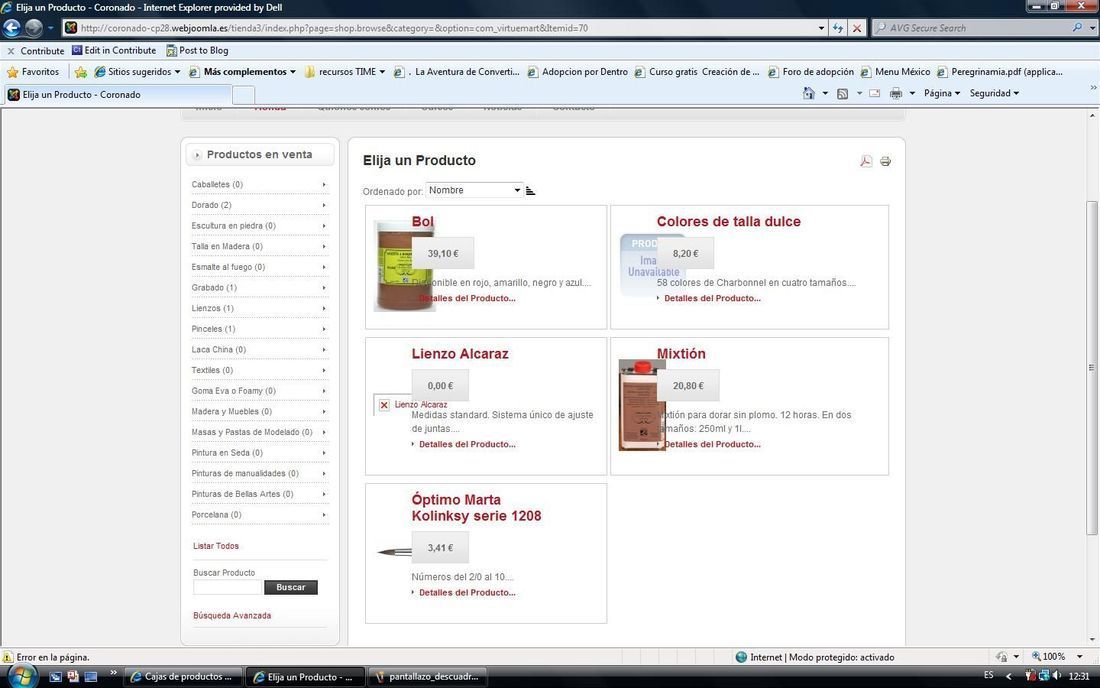Click the error warning icon in status bar

coord(8,657)
